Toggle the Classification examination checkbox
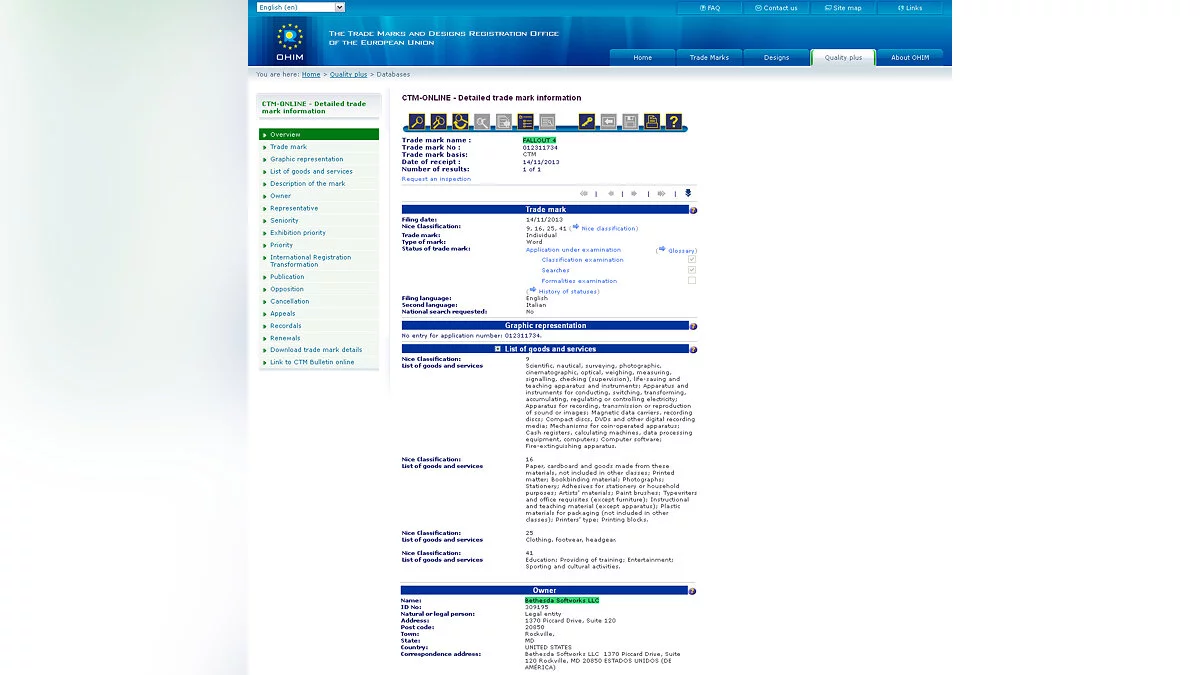This screenshot has width=1200, height=675. click(x=692, y=260)
